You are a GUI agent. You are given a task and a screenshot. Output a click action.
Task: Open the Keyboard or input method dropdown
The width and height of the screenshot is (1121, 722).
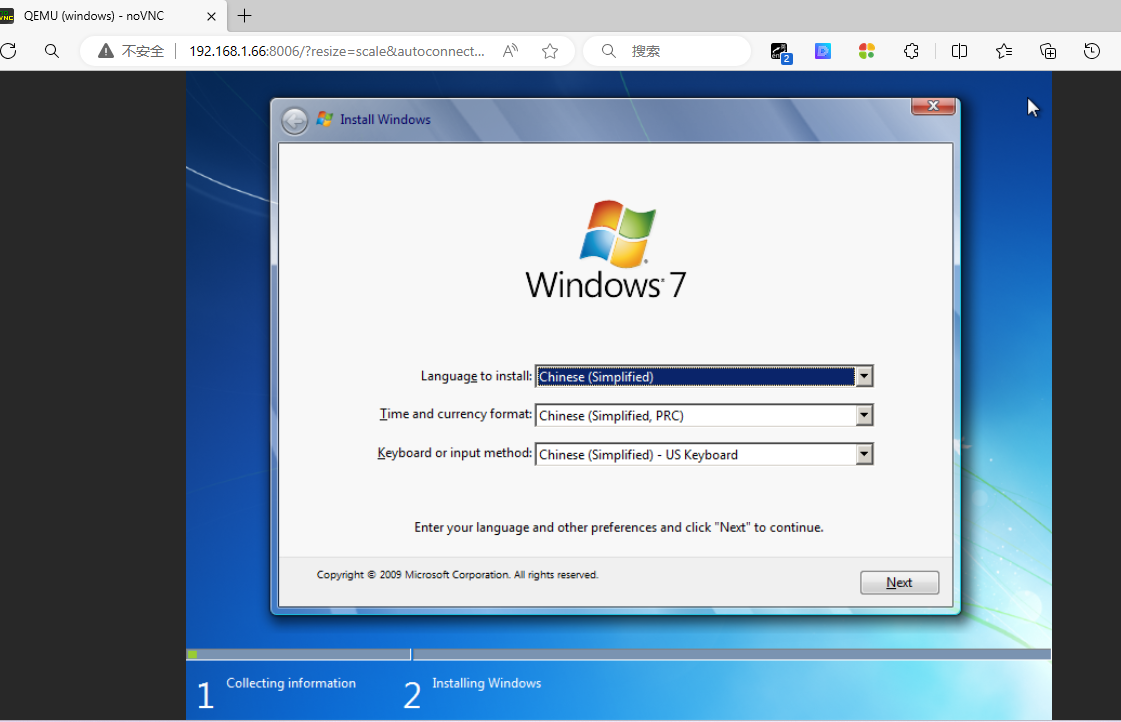point(864,454)
